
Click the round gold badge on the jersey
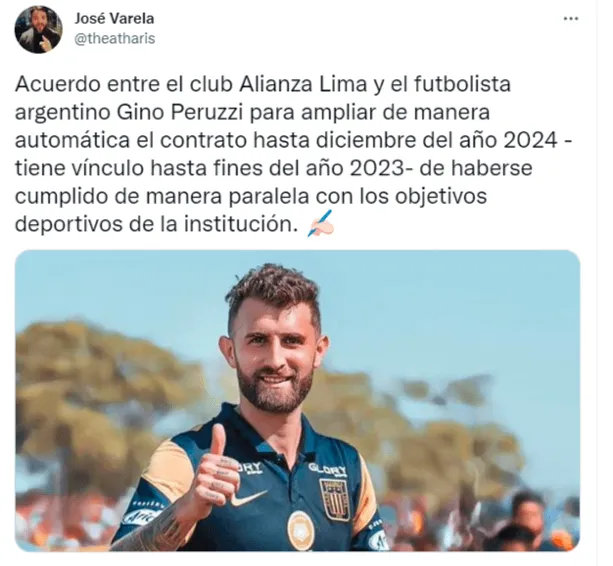point(301,530)
